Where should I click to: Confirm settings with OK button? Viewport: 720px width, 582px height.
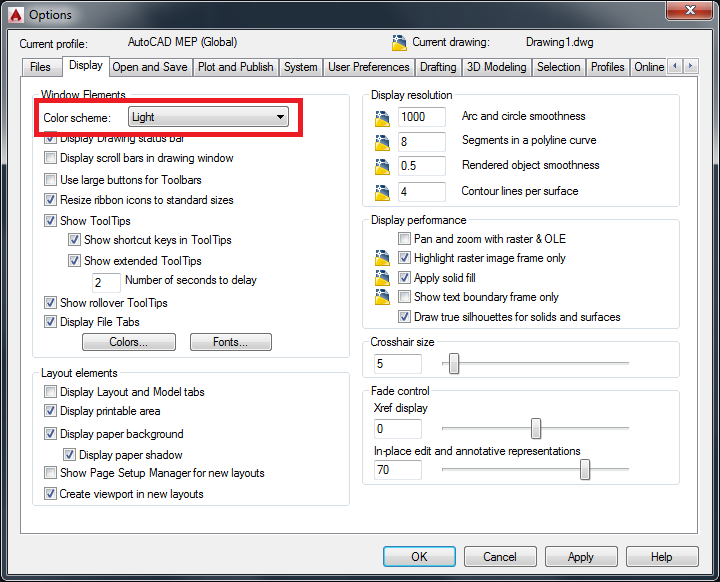[x=419, y=557]
